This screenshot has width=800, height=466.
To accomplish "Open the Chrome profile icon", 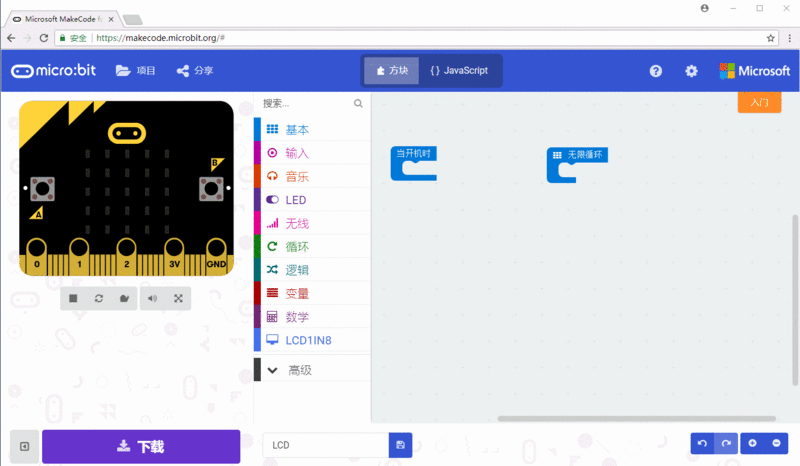I will [x=705, y=8].
